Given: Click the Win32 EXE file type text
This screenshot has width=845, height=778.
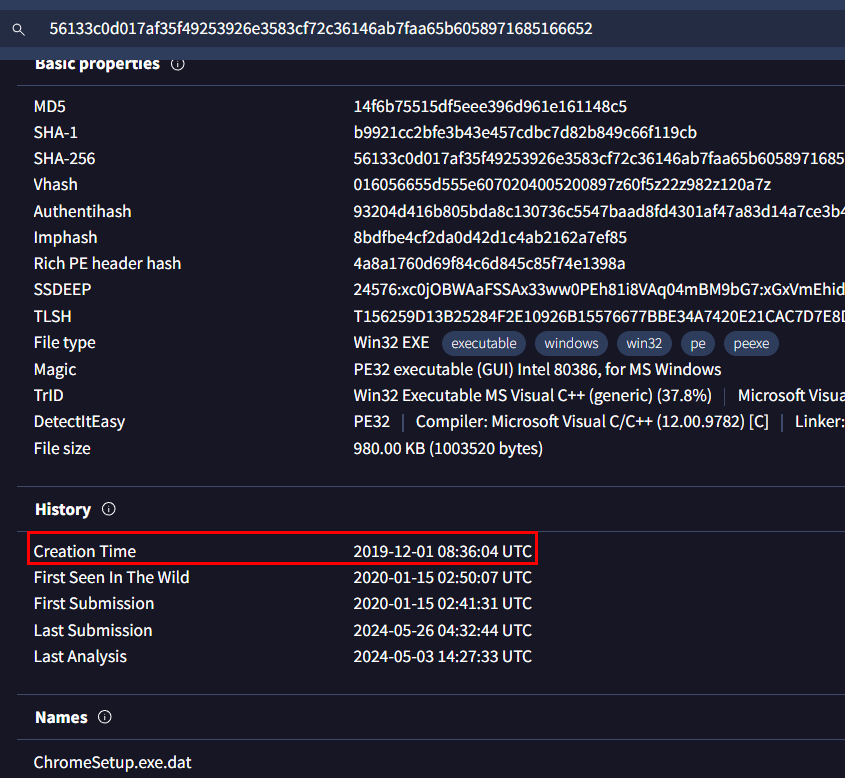Looking at the screenshot, I should [391, 343].
